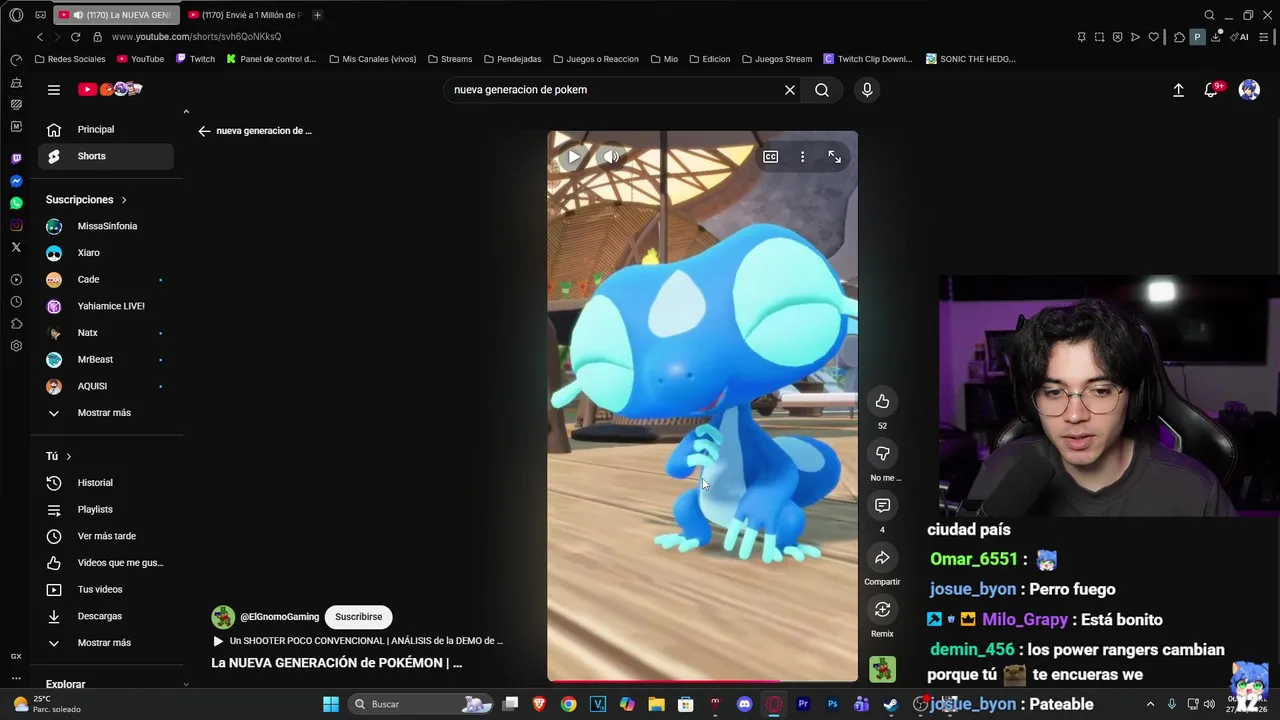Open Ver más tarde

coord(106,536)
